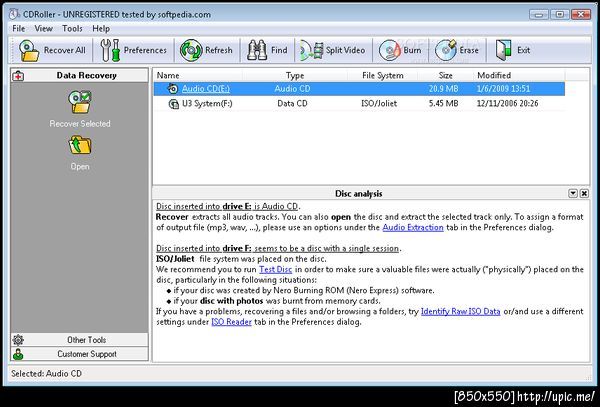Click the Audio CD(E:) disc icon
600x407 pixels.
[173, 89]
